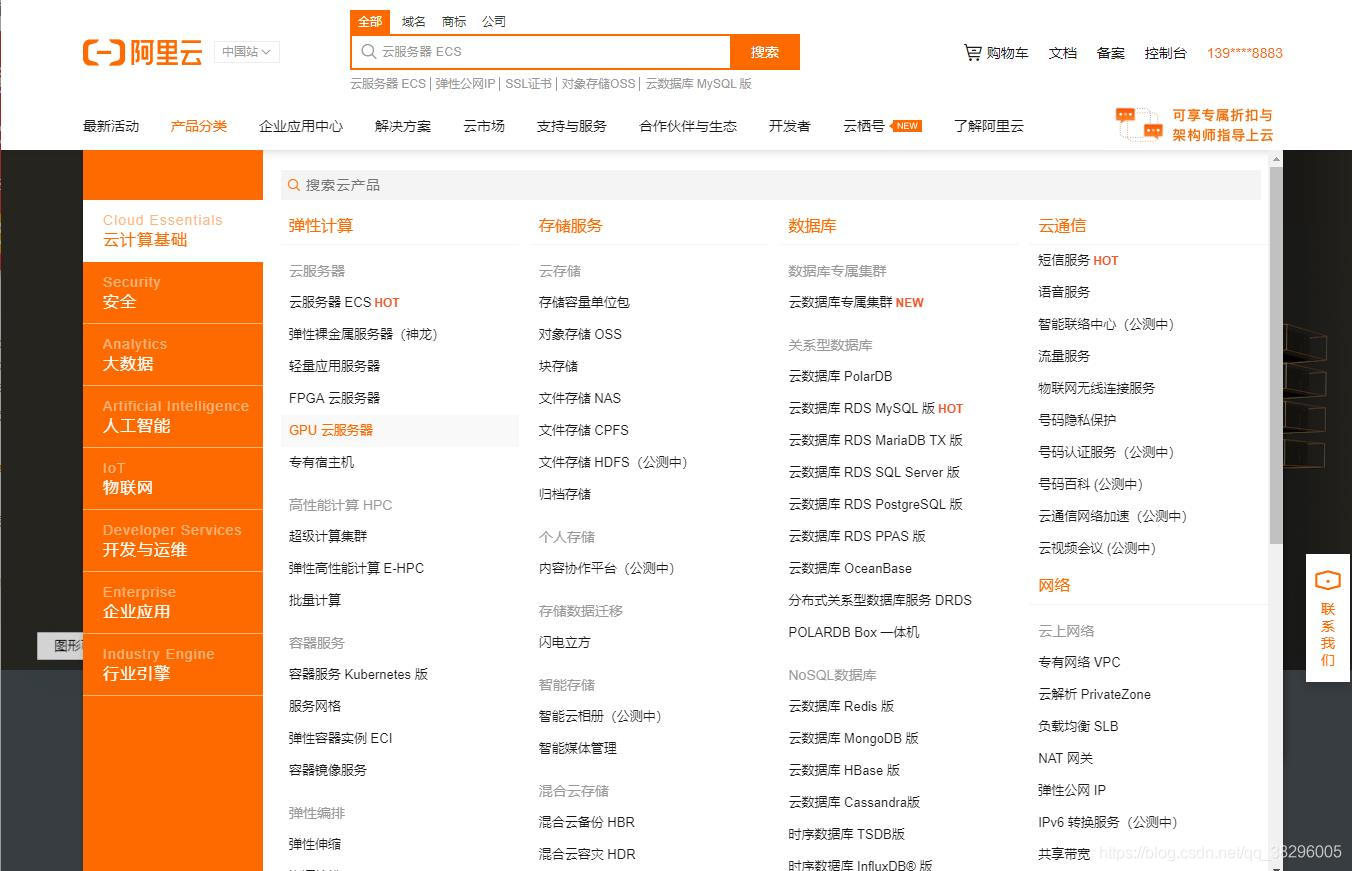Open 云数据库 PolarDB link

point(840,376)
